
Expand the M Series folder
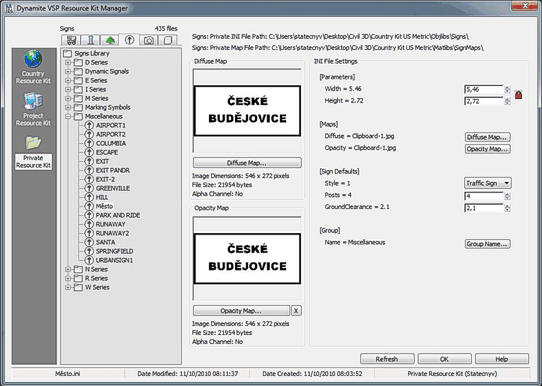pos(68,98)
